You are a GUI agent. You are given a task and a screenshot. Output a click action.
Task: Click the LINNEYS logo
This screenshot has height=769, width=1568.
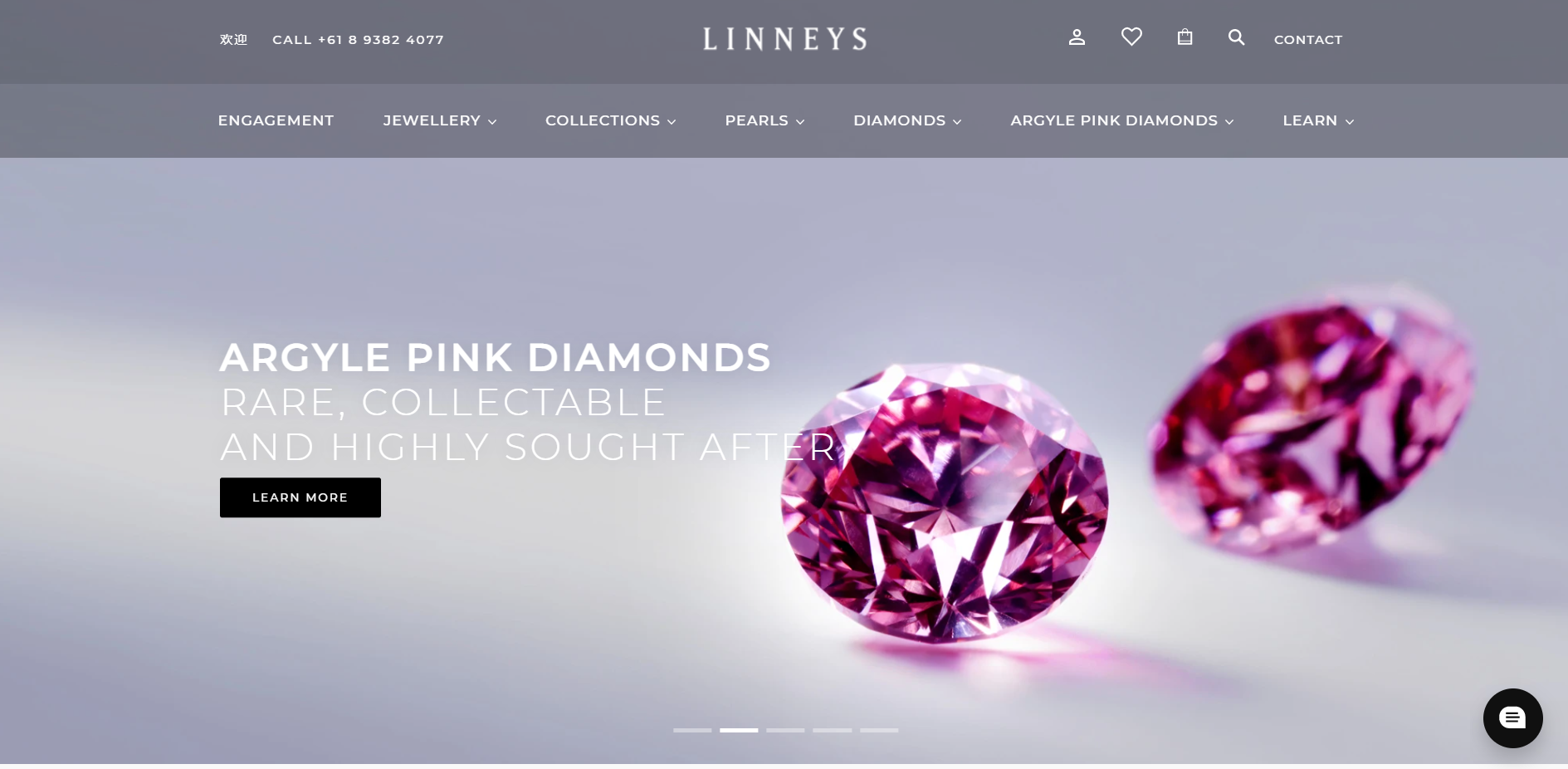tap(784, 39)
